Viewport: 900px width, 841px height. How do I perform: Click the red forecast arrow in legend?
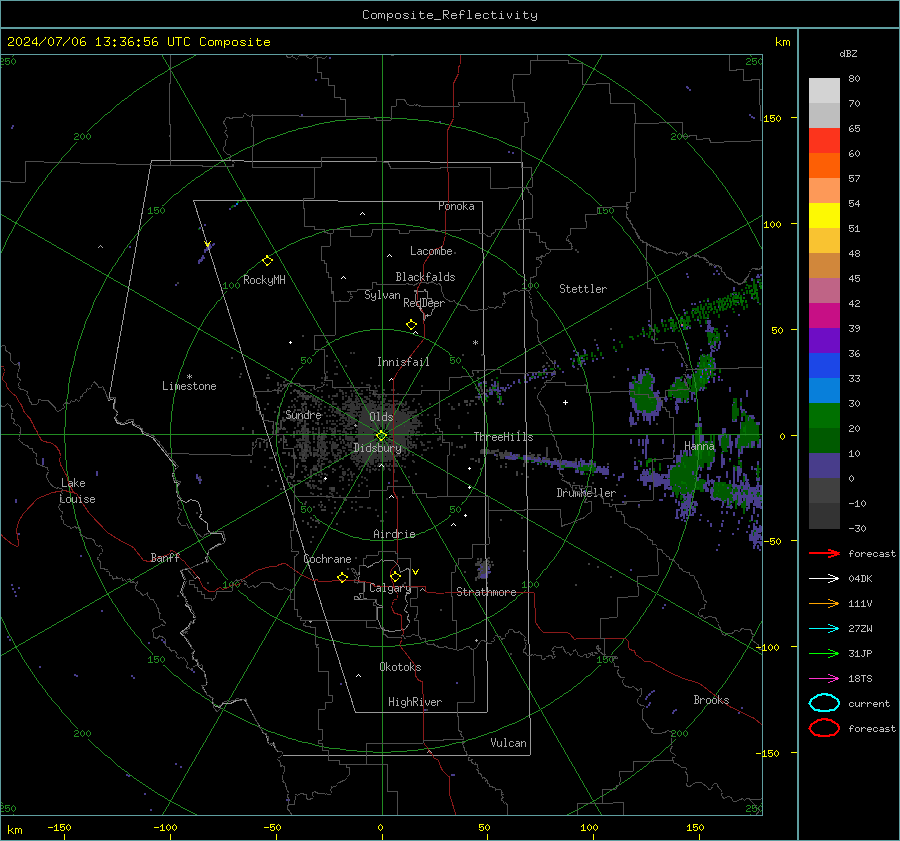(824, 553)
